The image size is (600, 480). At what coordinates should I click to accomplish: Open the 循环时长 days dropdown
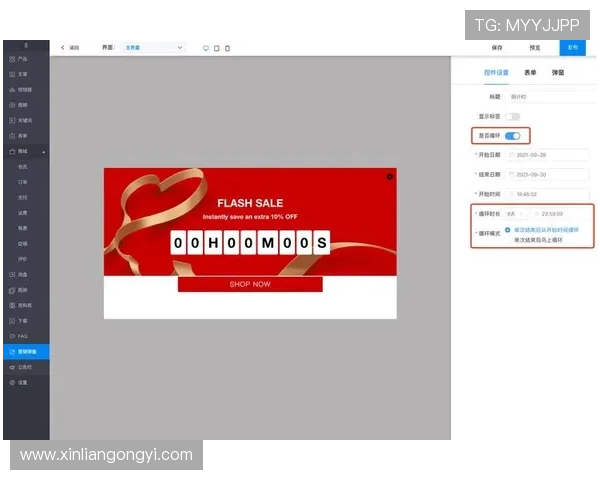(515, 214)
